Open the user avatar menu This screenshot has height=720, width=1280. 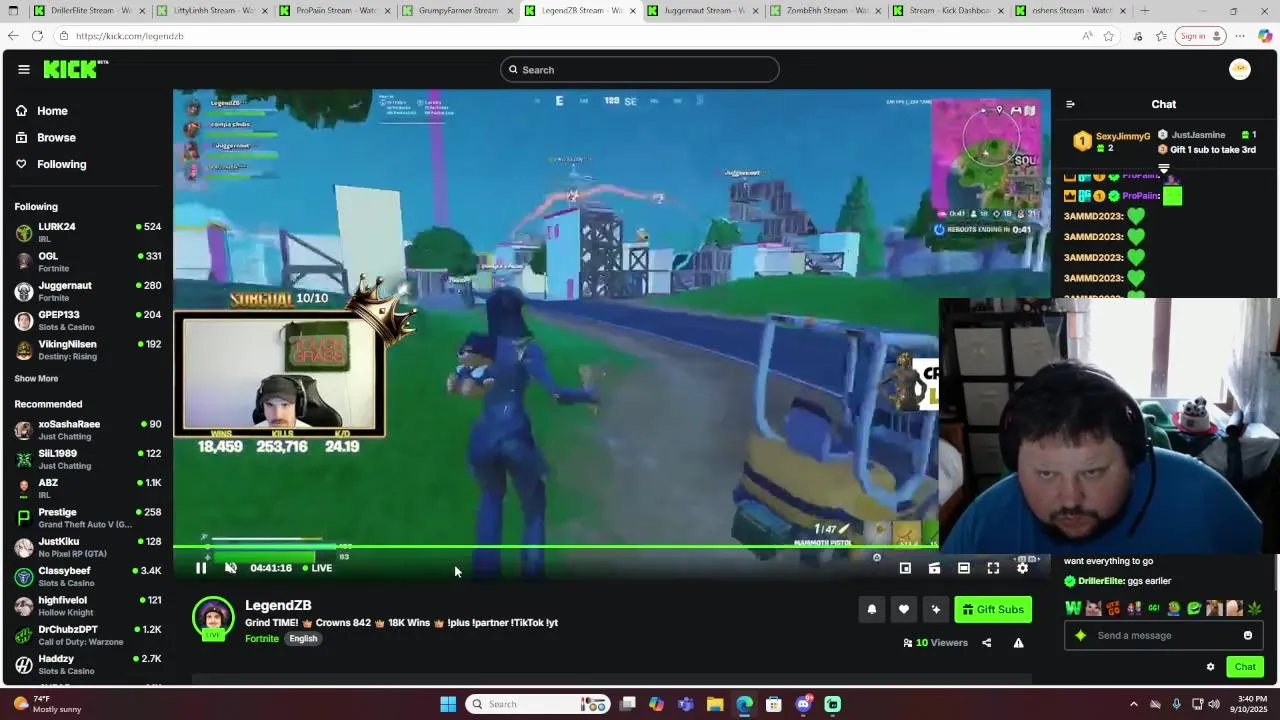click(1240, 69)
